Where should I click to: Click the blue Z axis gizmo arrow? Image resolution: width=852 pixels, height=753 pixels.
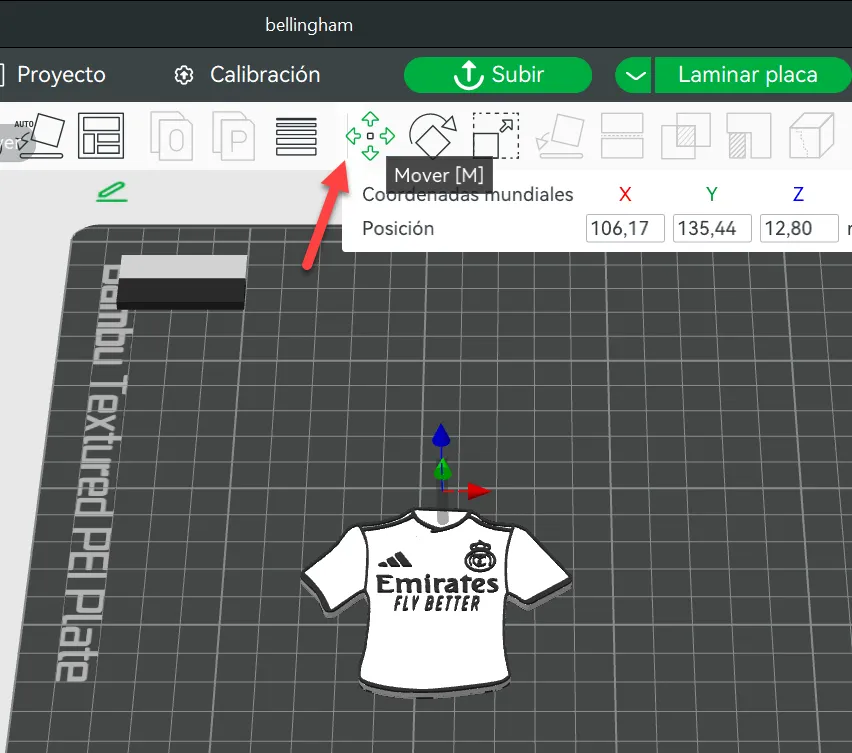coord(441,435)
